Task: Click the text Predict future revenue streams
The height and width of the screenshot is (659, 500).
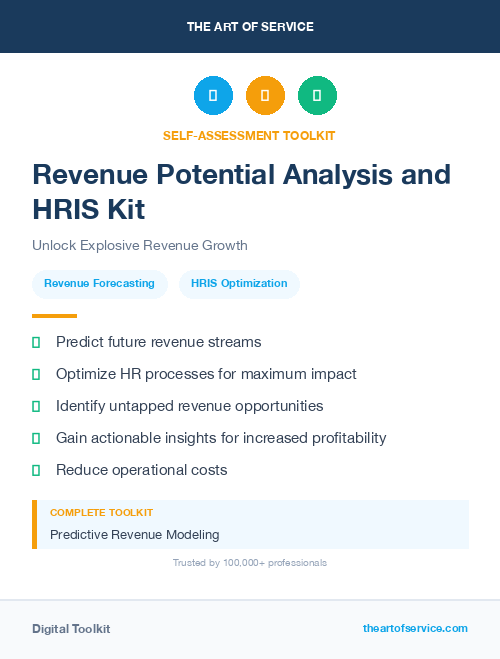Action: [158, 342]
